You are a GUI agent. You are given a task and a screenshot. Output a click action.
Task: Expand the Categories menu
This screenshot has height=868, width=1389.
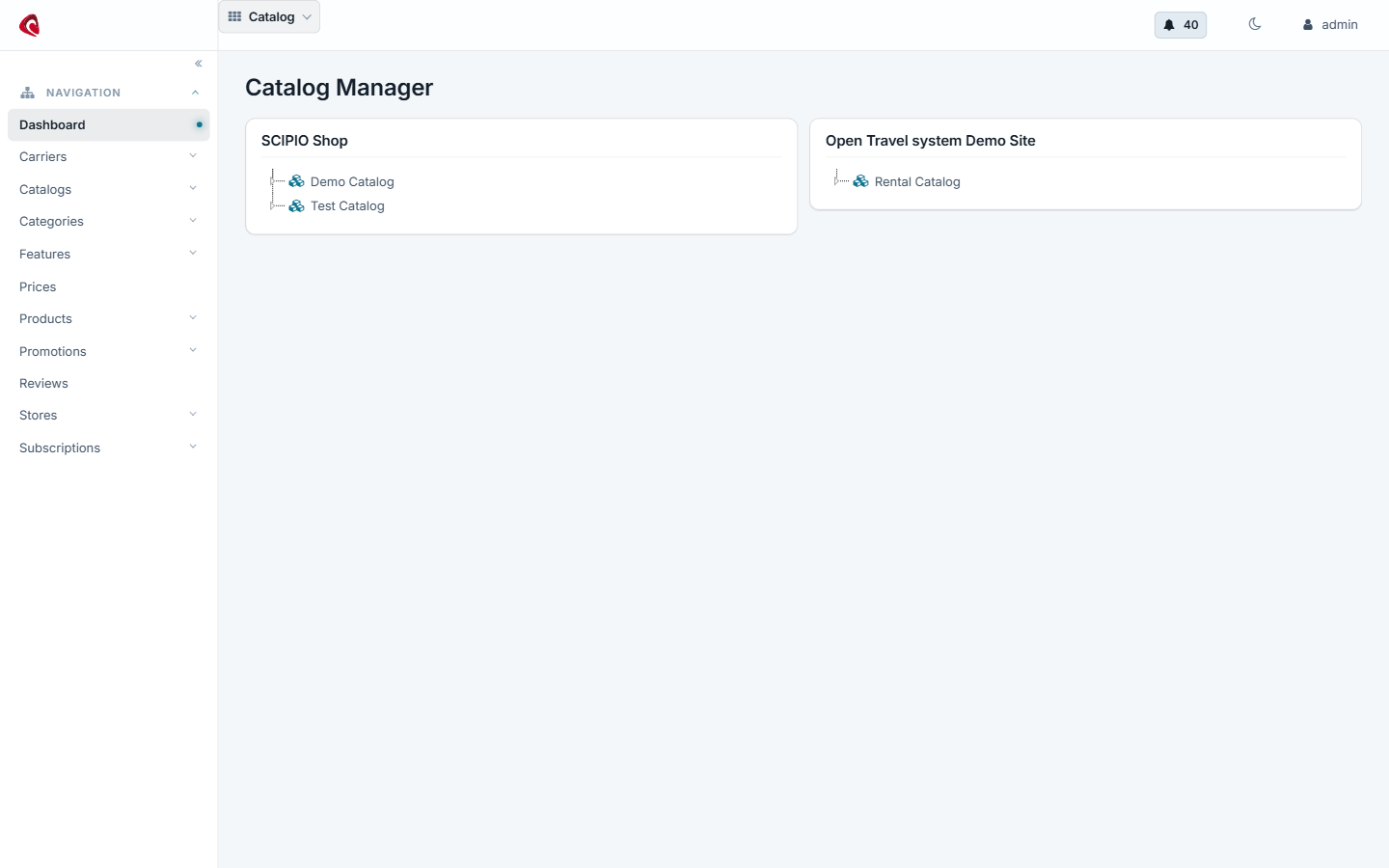[108, 221]
